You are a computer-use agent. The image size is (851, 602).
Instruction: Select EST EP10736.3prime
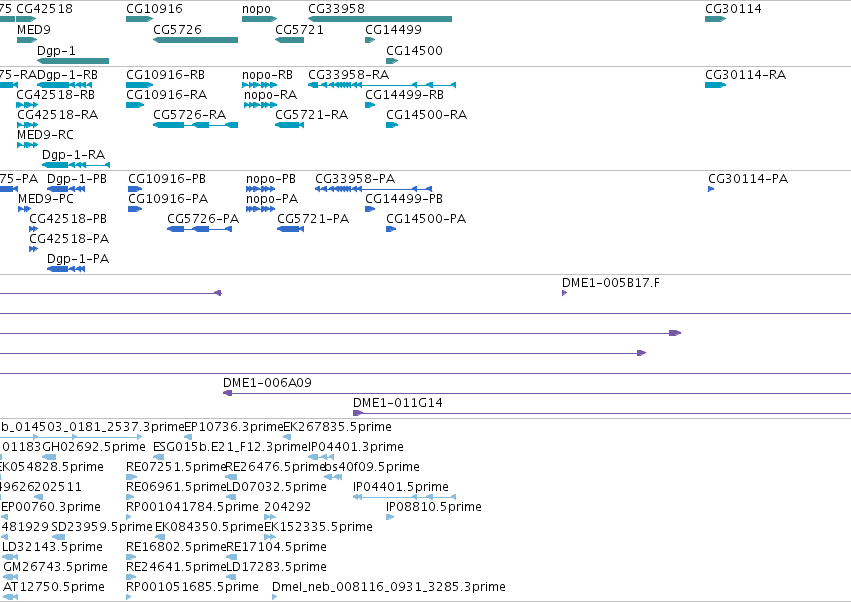[x=188, y=437]
